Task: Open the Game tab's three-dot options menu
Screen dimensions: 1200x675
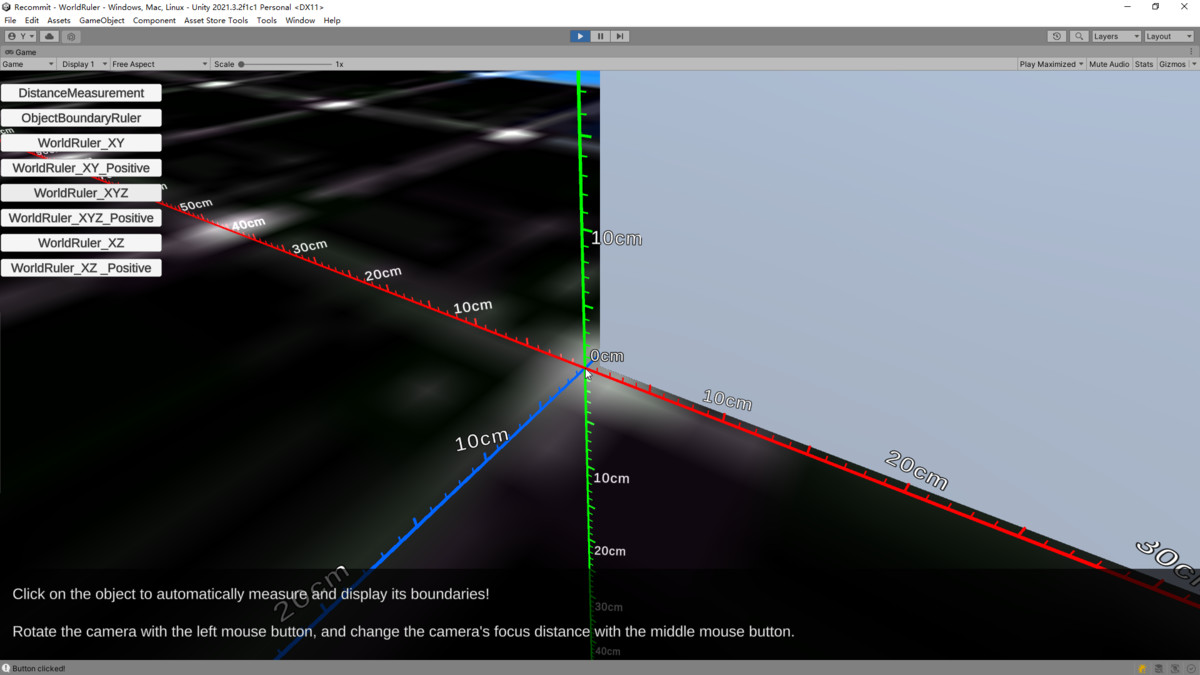Action: 1190,52
